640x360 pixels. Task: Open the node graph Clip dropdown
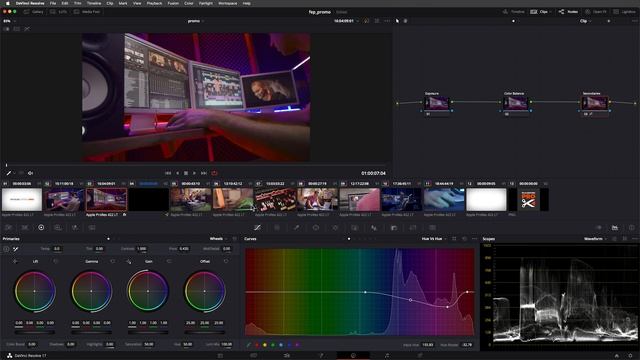[x=585, y=21]
